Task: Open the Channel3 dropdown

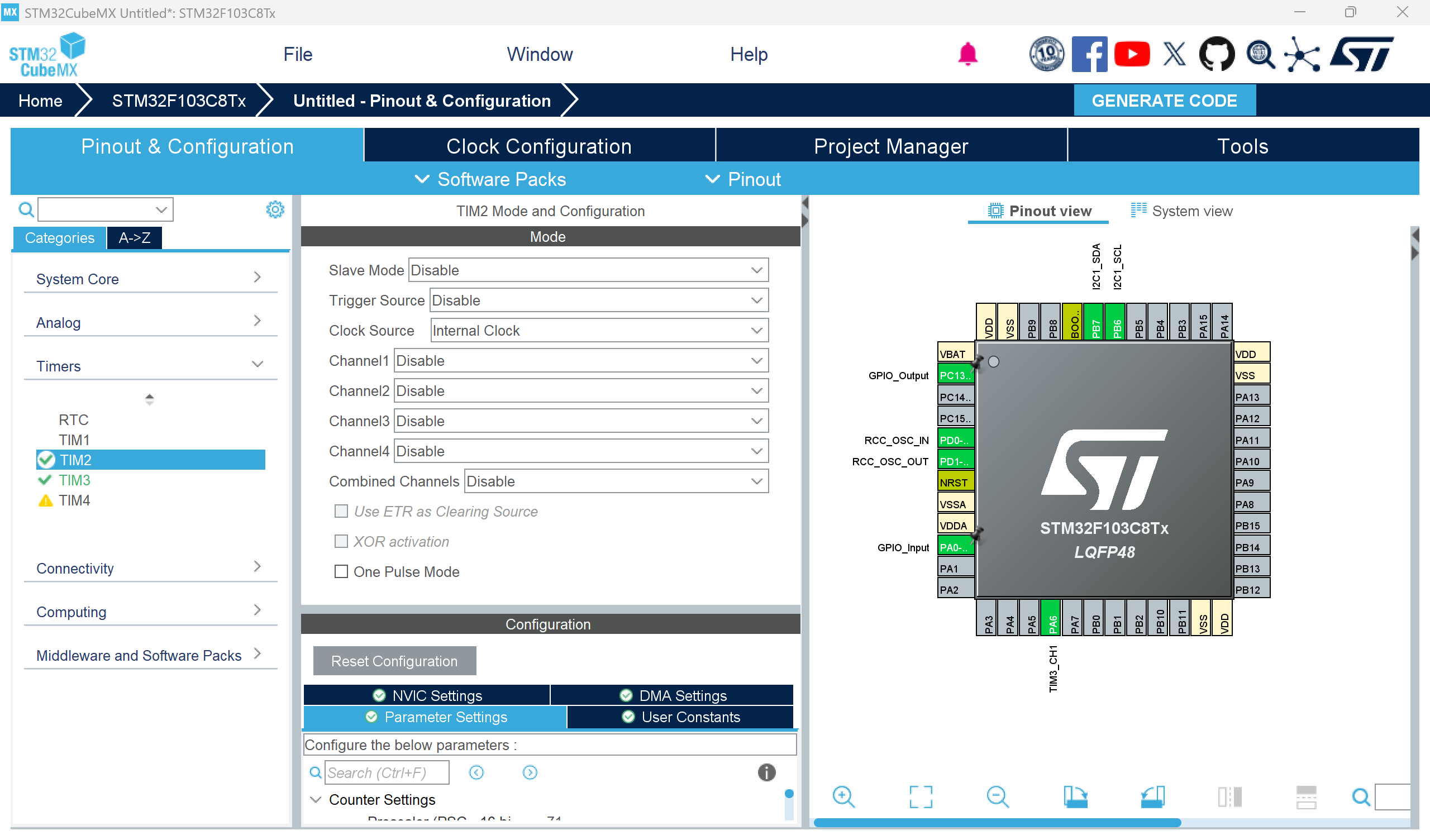Action: (581, 421)
